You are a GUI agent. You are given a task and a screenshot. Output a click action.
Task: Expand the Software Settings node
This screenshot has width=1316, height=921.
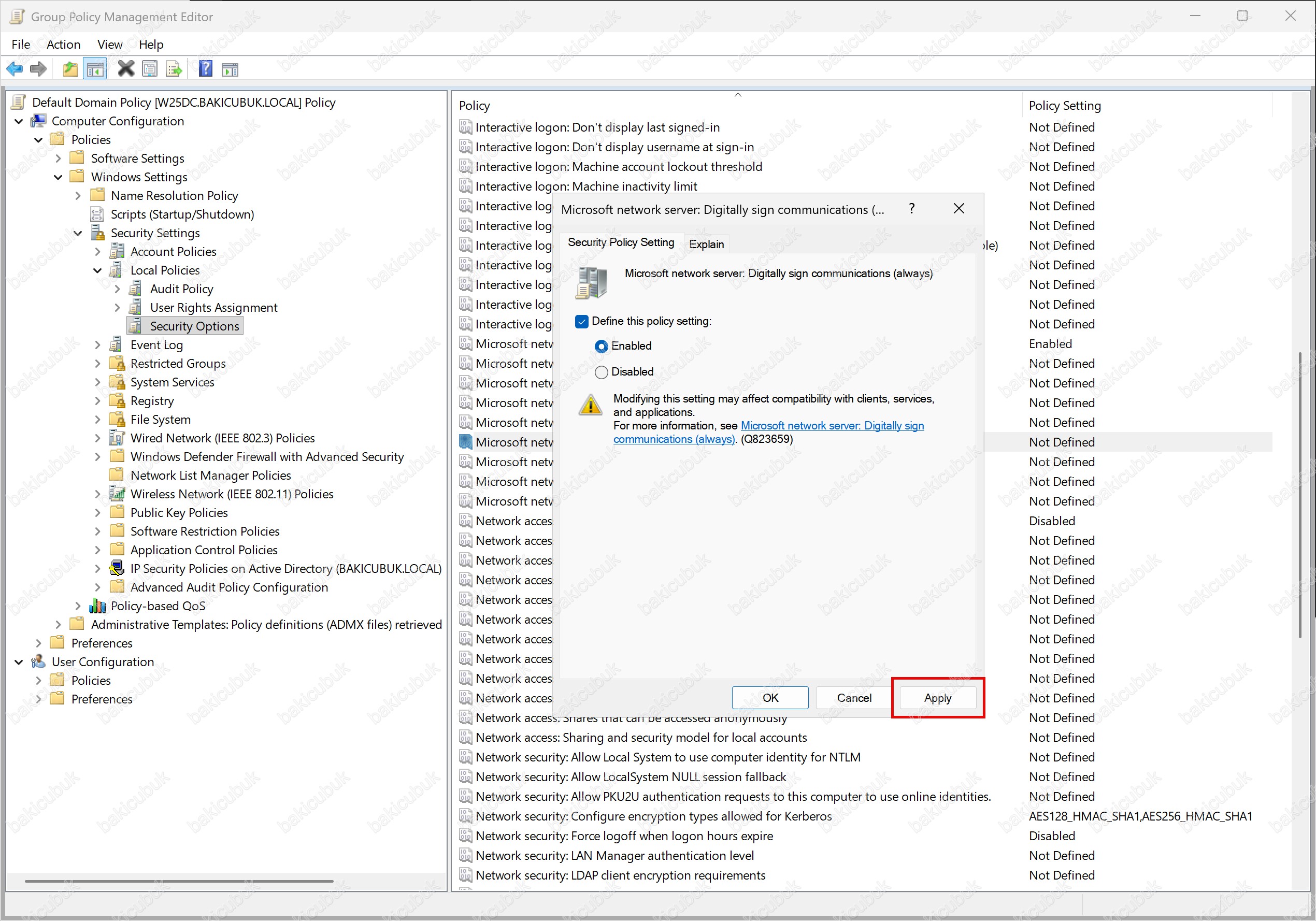pos(58,159)
